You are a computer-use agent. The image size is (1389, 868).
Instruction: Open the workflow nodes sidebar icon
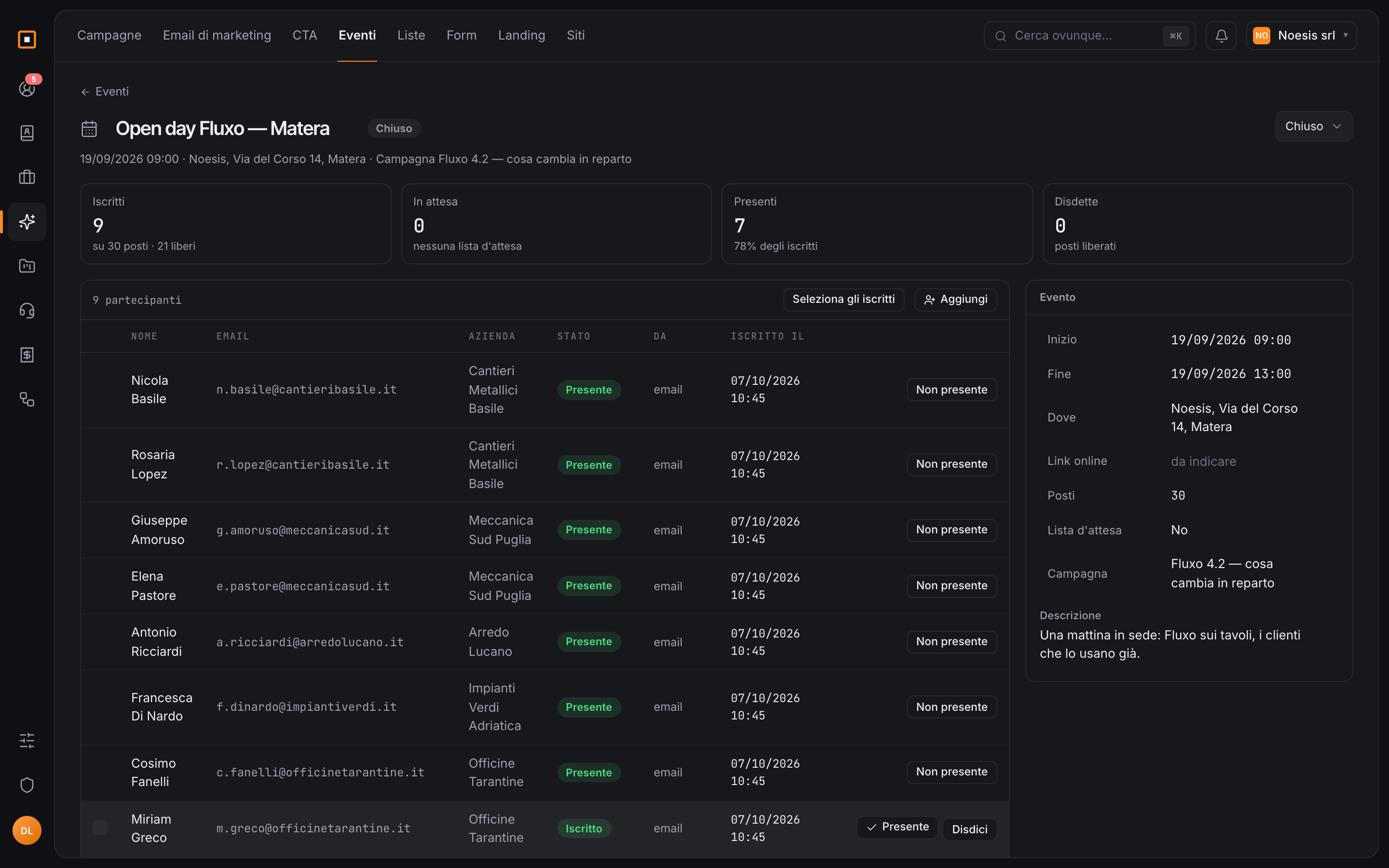click(x=27, y=399)
